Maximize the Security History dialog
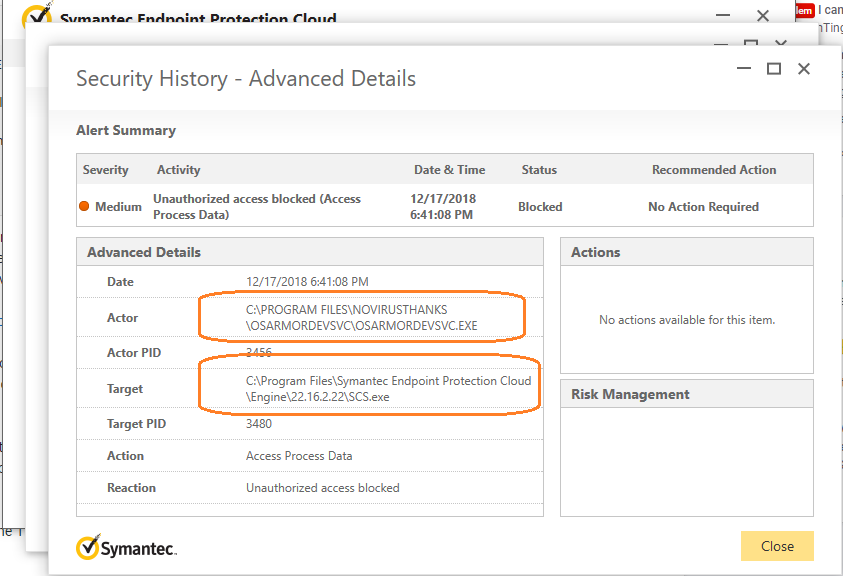 [773, 69]
